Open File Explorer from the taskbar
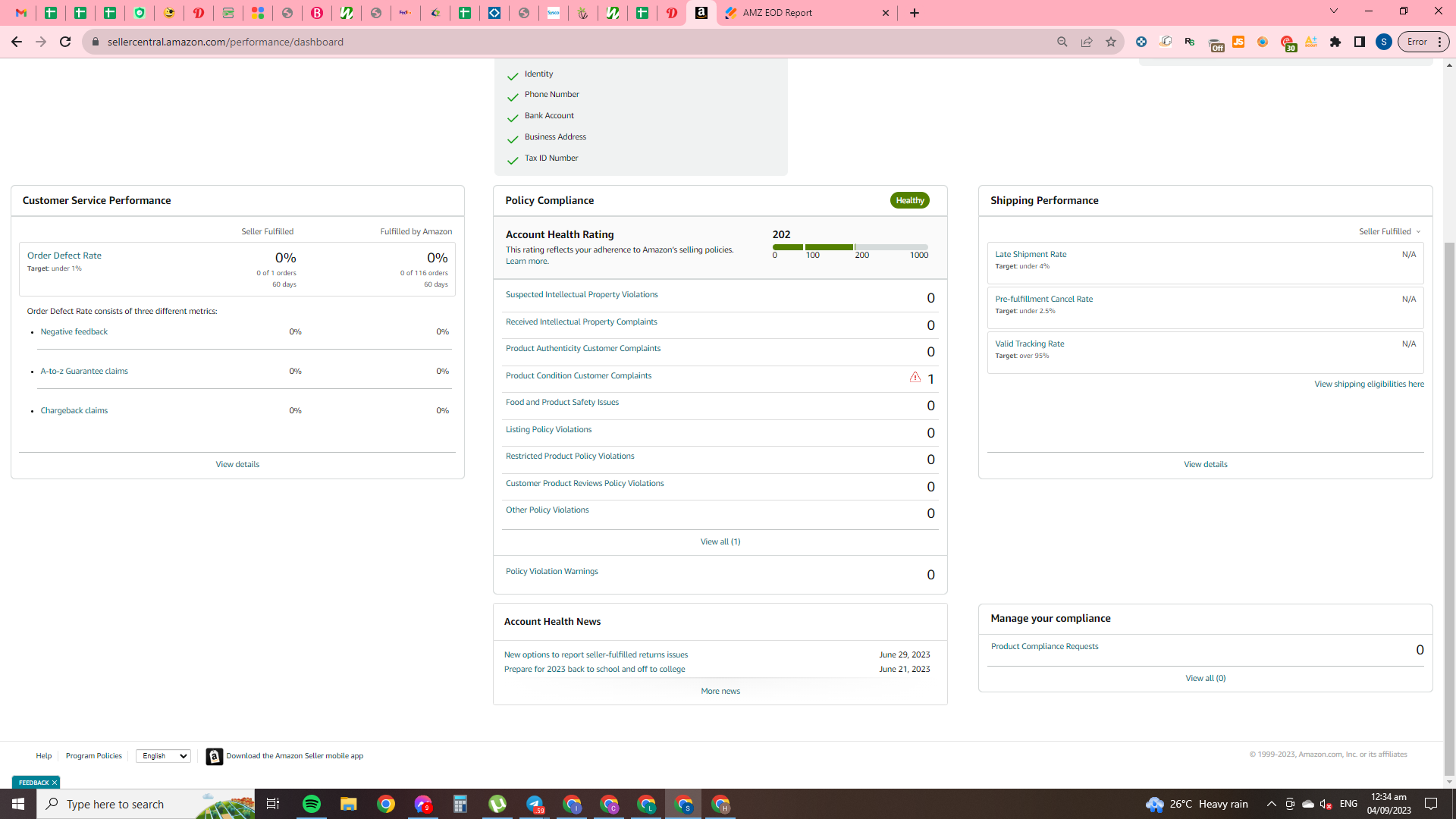 [348, 804]
